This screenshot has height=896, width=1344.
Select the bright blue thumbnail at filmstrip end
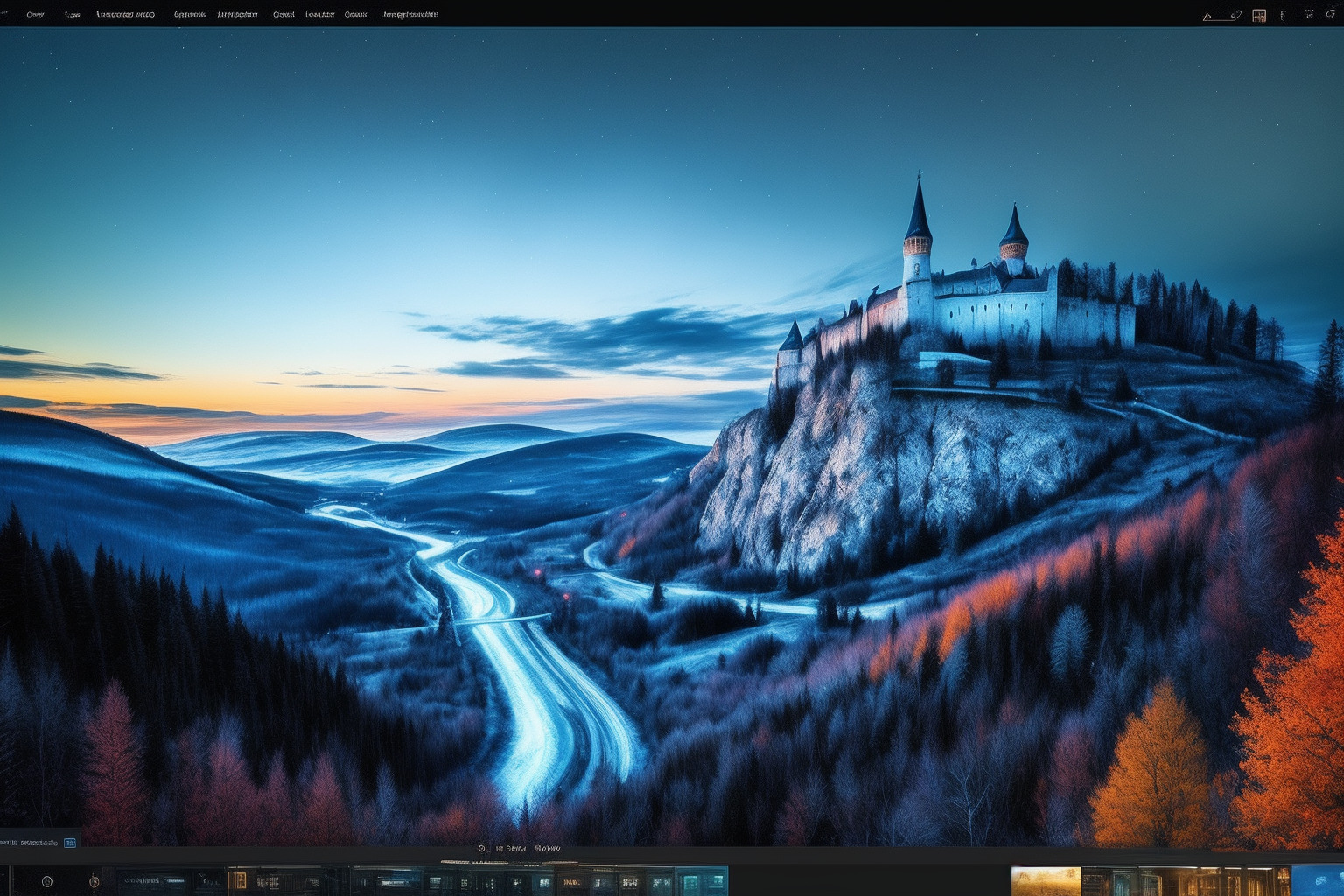tap(1318, 880)
